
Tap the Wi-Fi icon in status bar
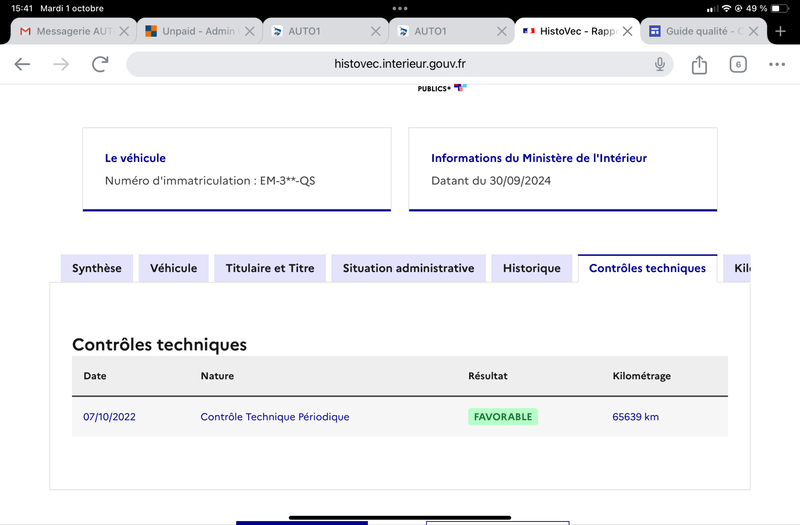(726, 8)
